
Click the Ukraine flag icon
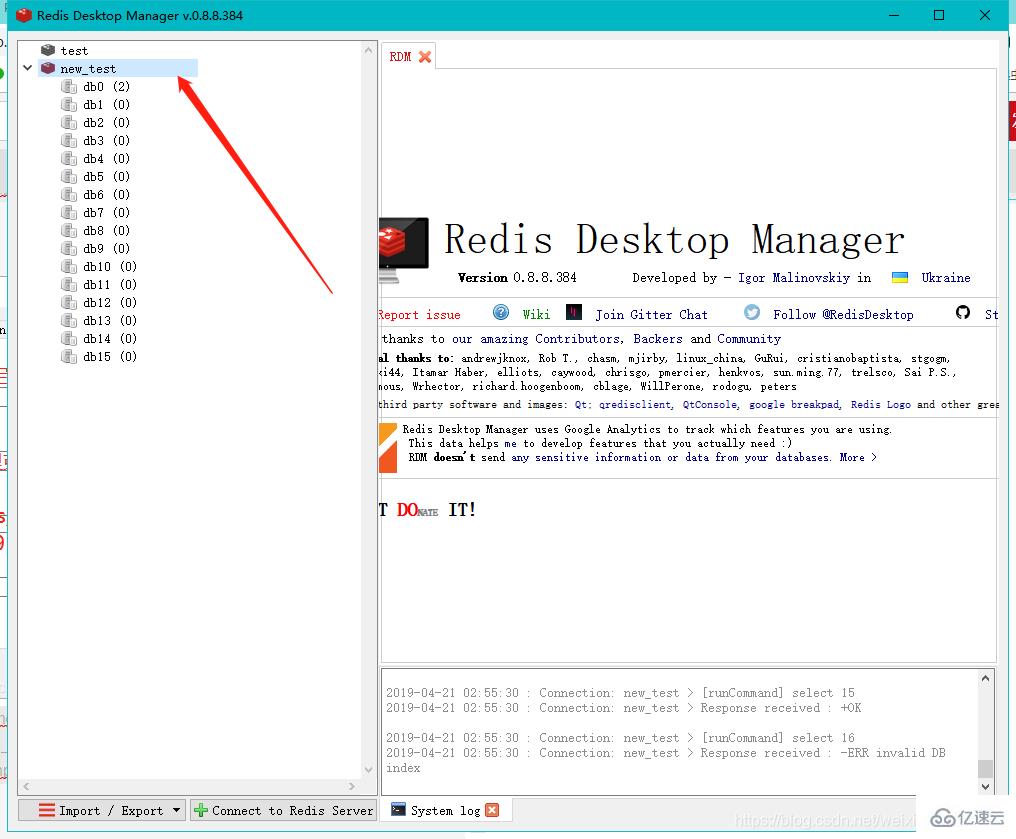901,277
